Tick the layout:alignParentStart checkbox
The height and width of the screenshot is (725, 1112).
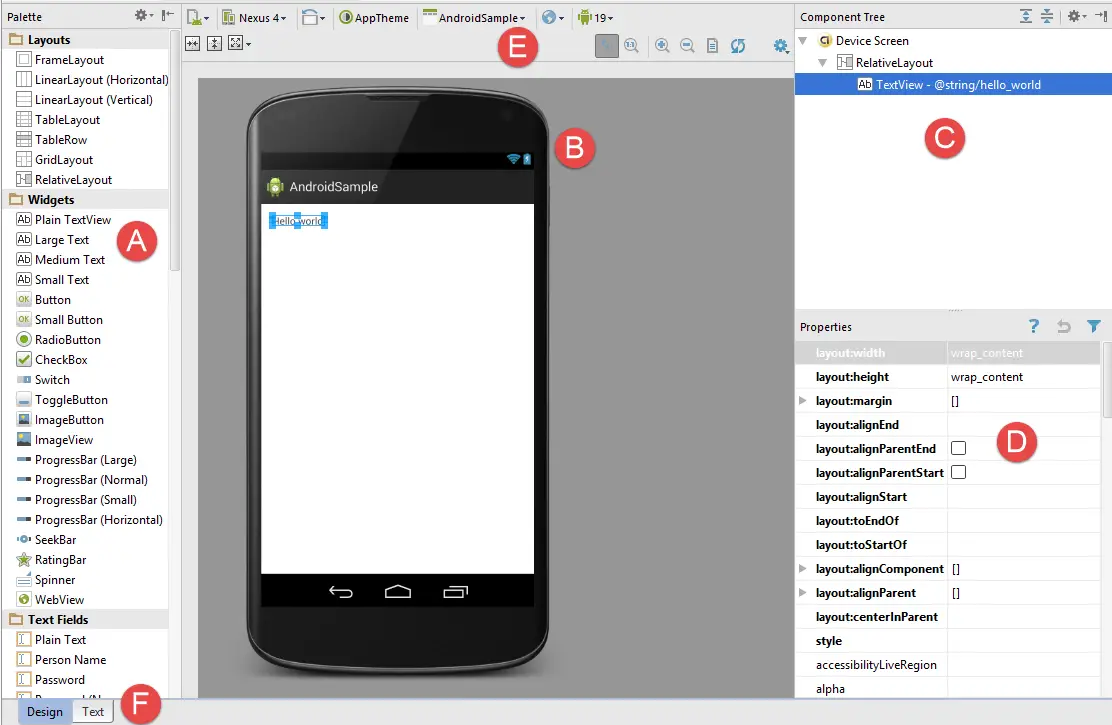[x=958, y=472]
